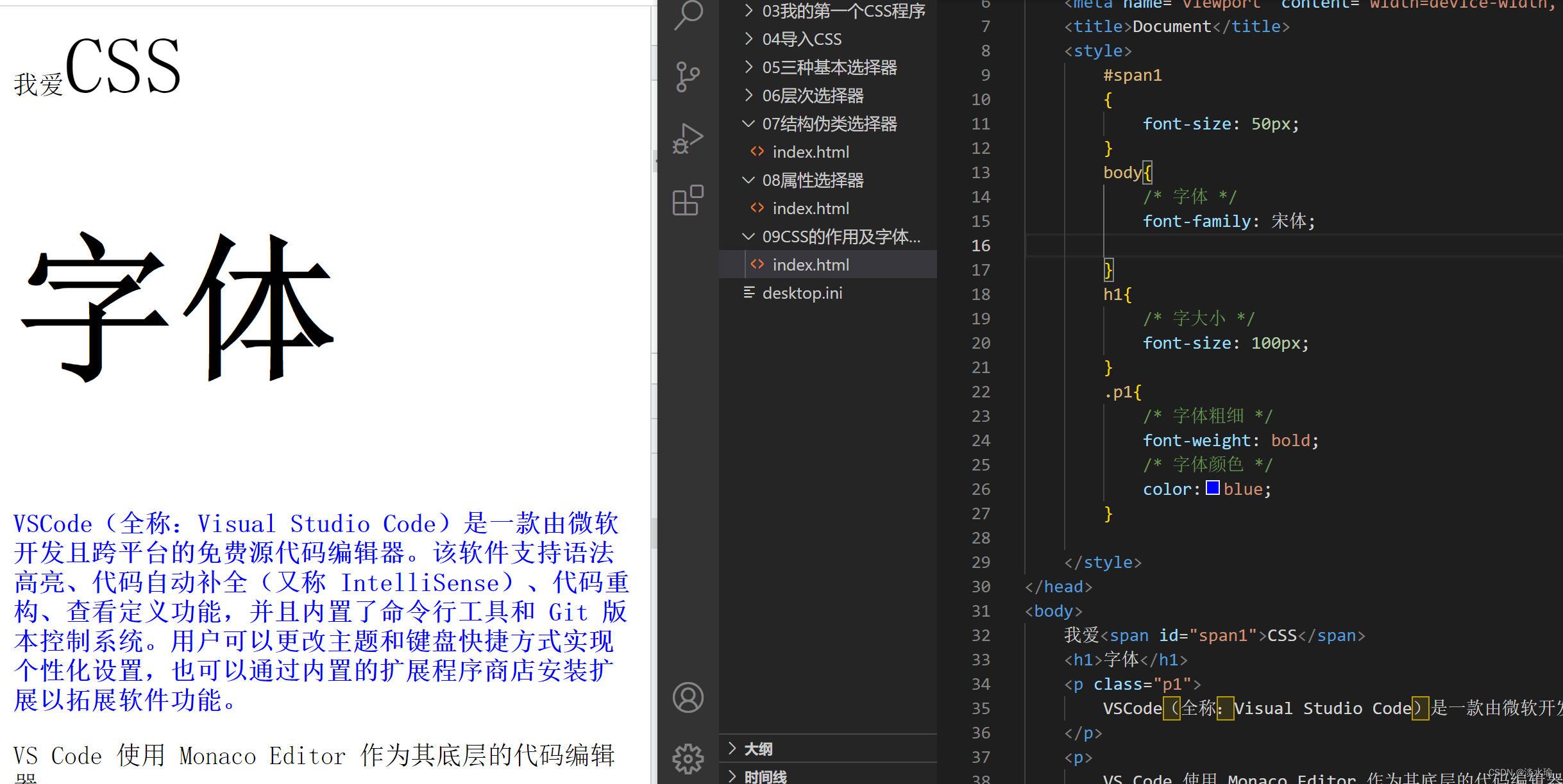Open index.html under 07结构伪类选择器
Screen dimensions: 1563x784
pyautogui.click(x=811, y=152)
